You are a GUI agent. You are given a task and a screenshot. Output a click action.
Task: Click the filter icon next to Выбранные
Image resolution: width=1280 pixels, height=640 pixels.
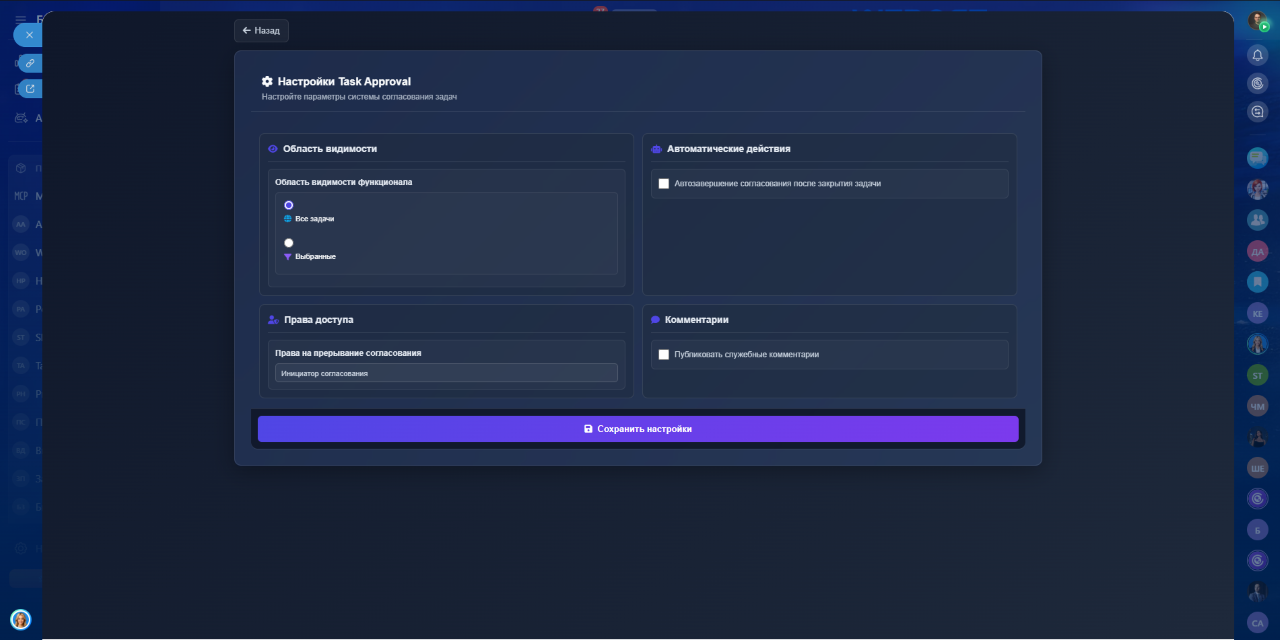click(x=288, y=257)
